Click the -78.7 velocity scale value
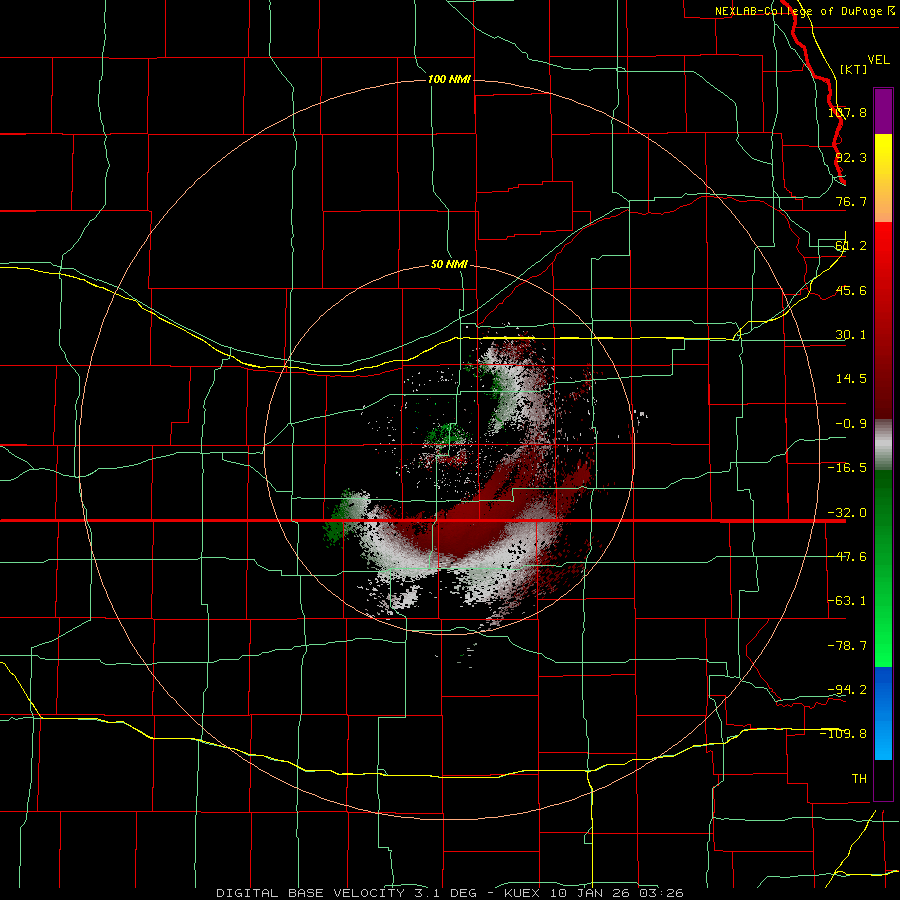900x900 pixels. (x=847, y=646)
